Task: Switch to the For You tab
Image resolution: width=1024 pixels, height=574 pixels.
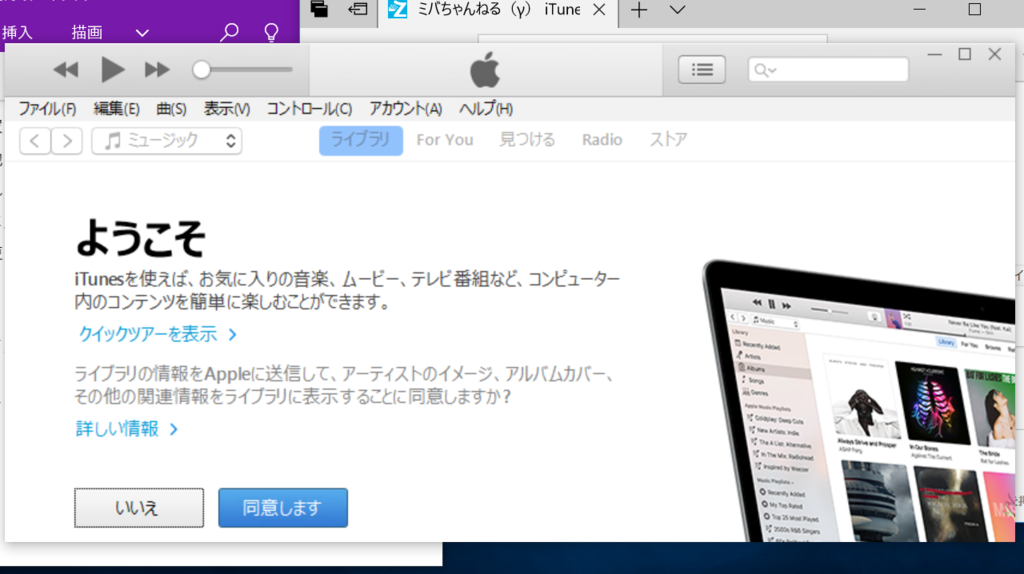Action: pos(445,140)
